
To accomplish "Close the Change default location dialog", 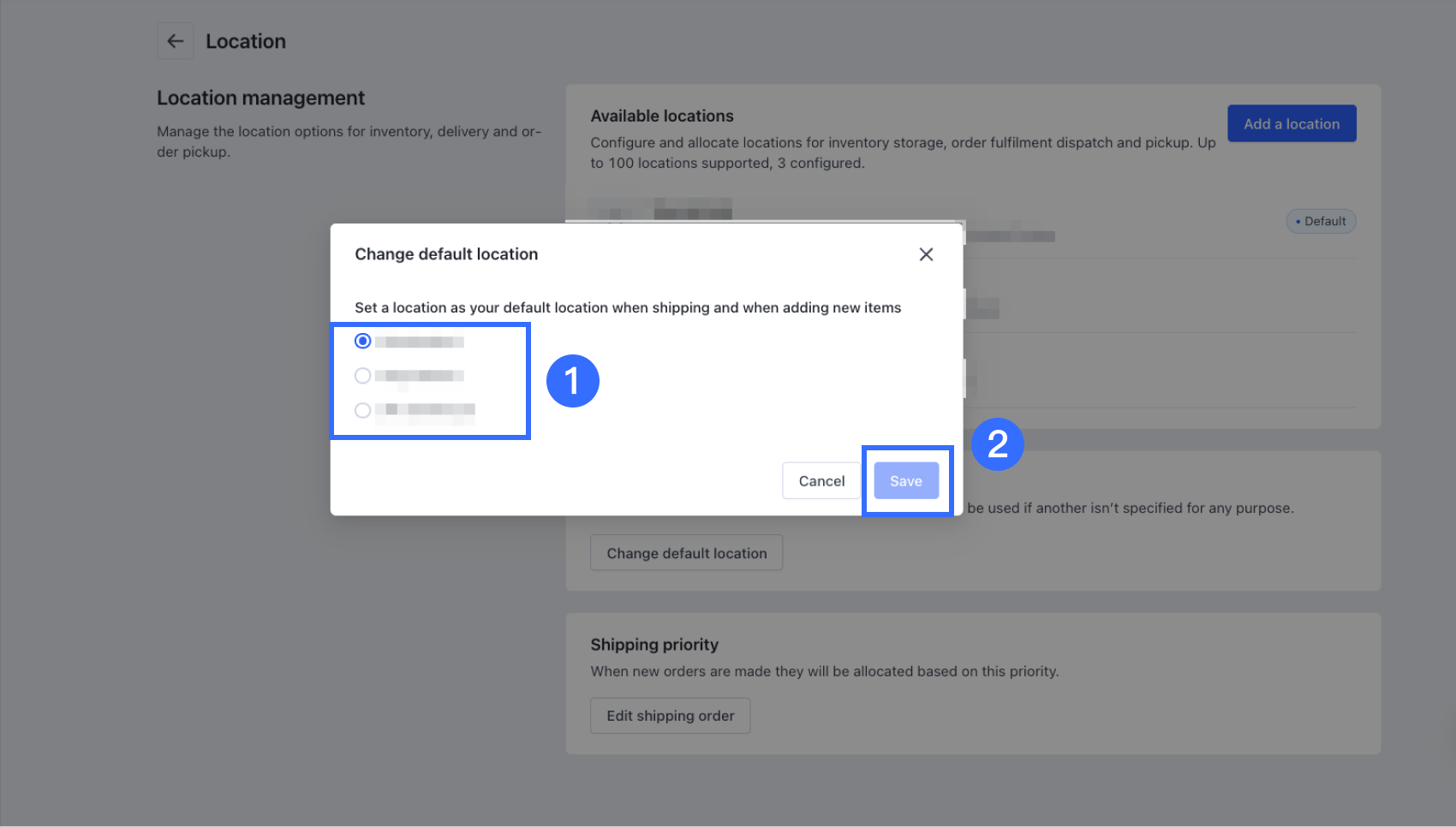I will 926,254.
